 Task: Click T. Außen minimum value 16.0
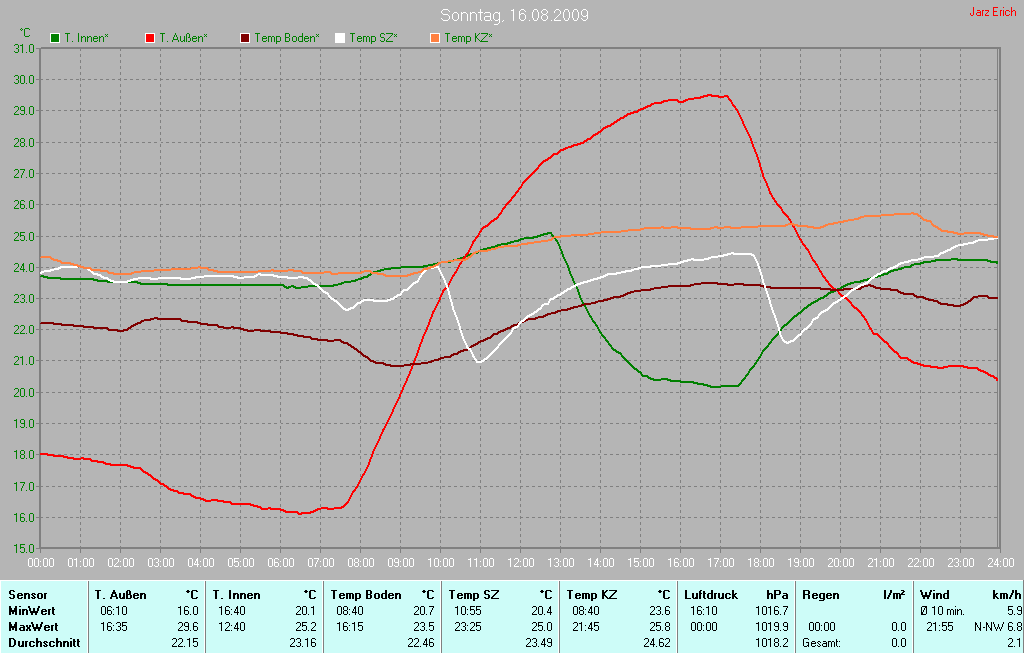(187, 611)
